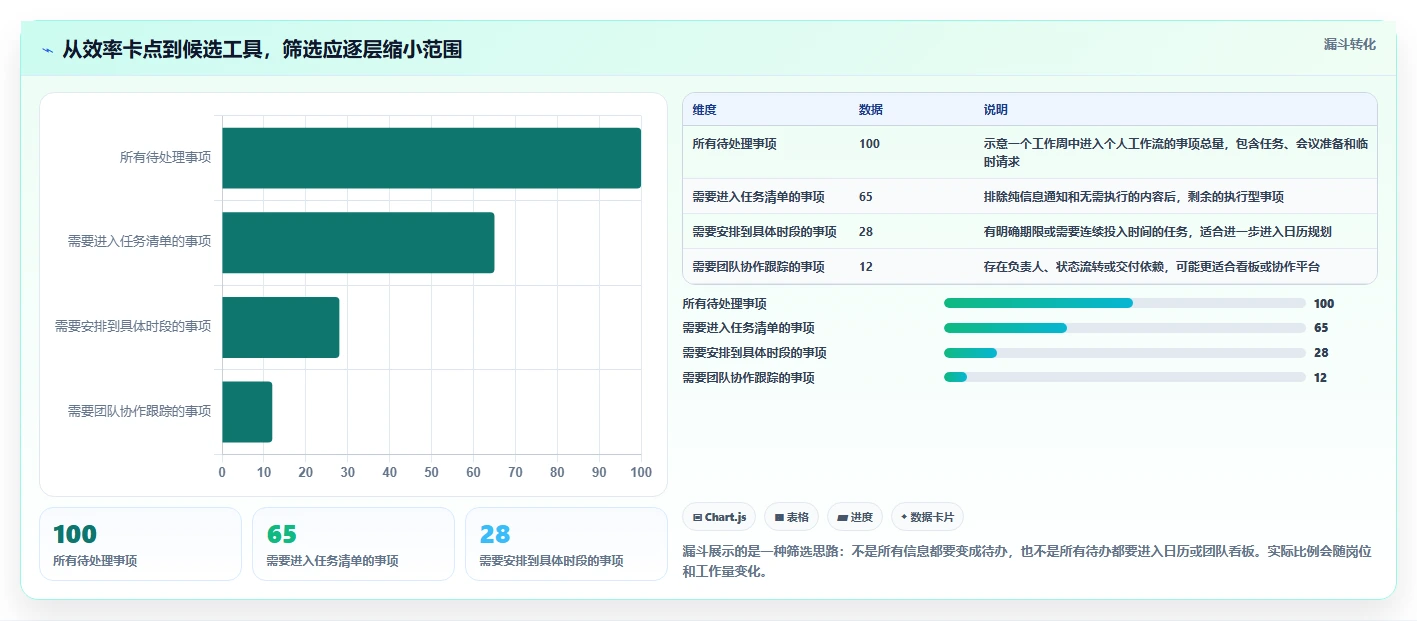The image size is (1417, 621).
Task: Click the heading 从效率卡点到候选工具
Action: 262,50
